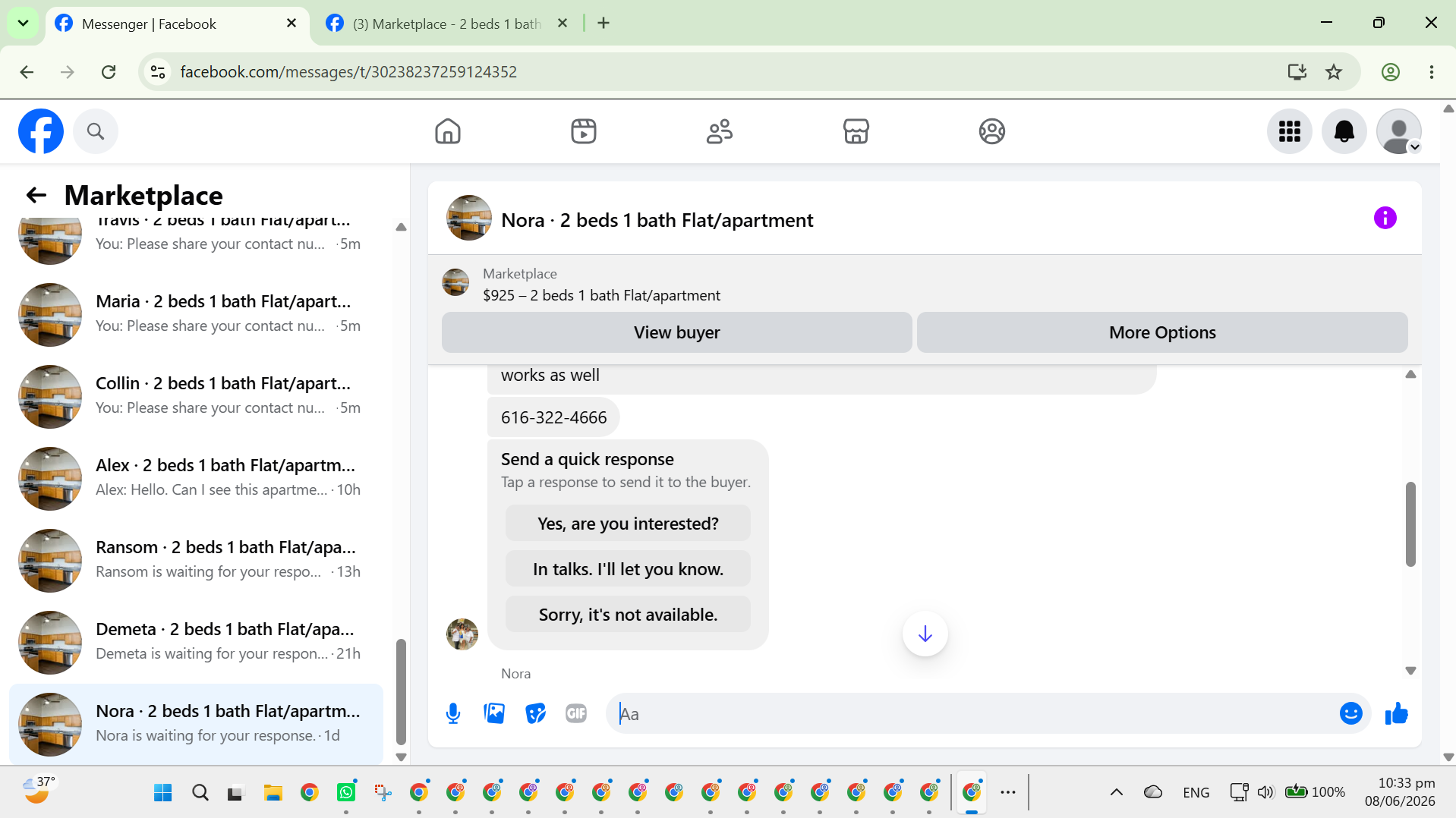1456x818 pixels.
Task: Send quick reply "Yes, are you interested?"
Action: [628, 524]
